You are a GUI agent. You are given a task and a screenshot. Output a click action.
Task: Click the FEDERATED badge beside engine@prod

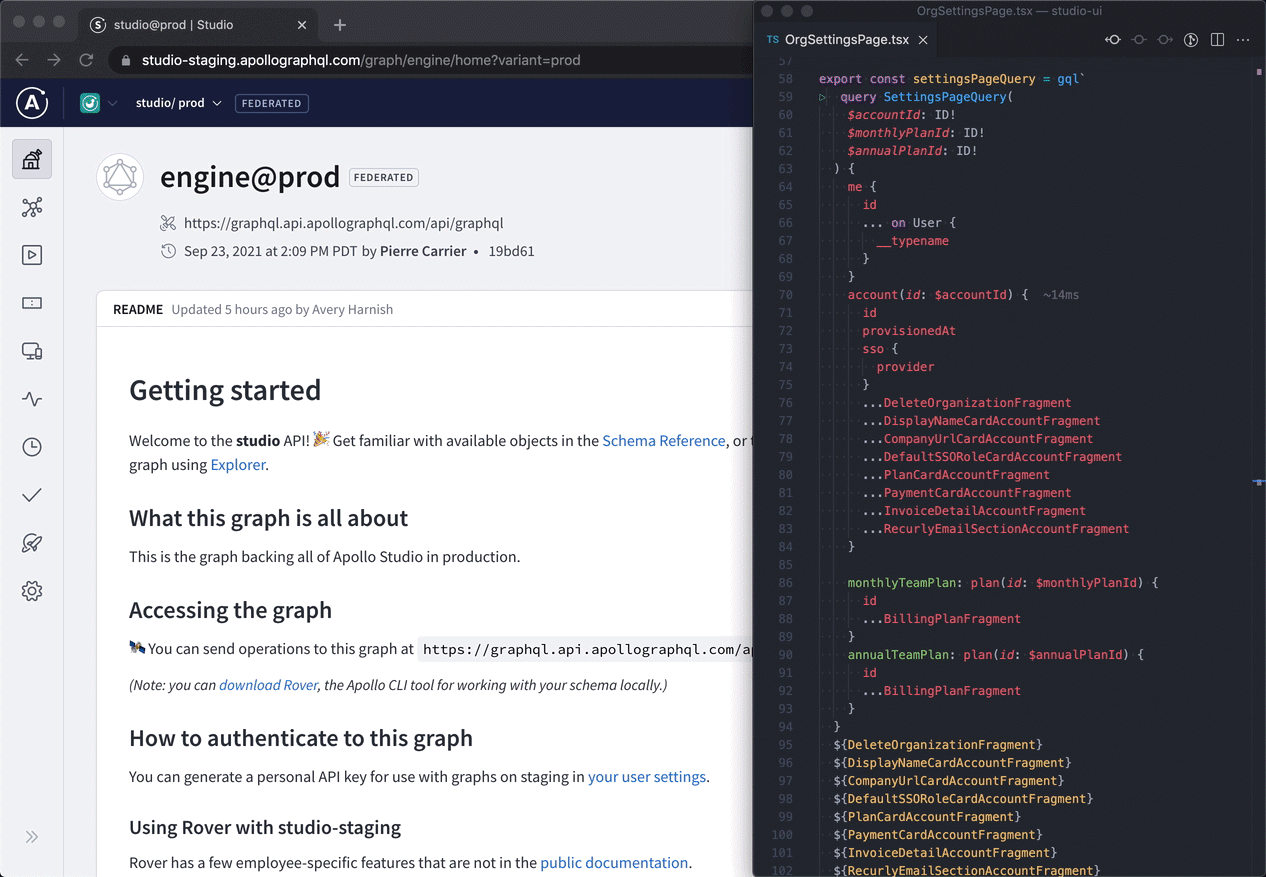[384, 177]
